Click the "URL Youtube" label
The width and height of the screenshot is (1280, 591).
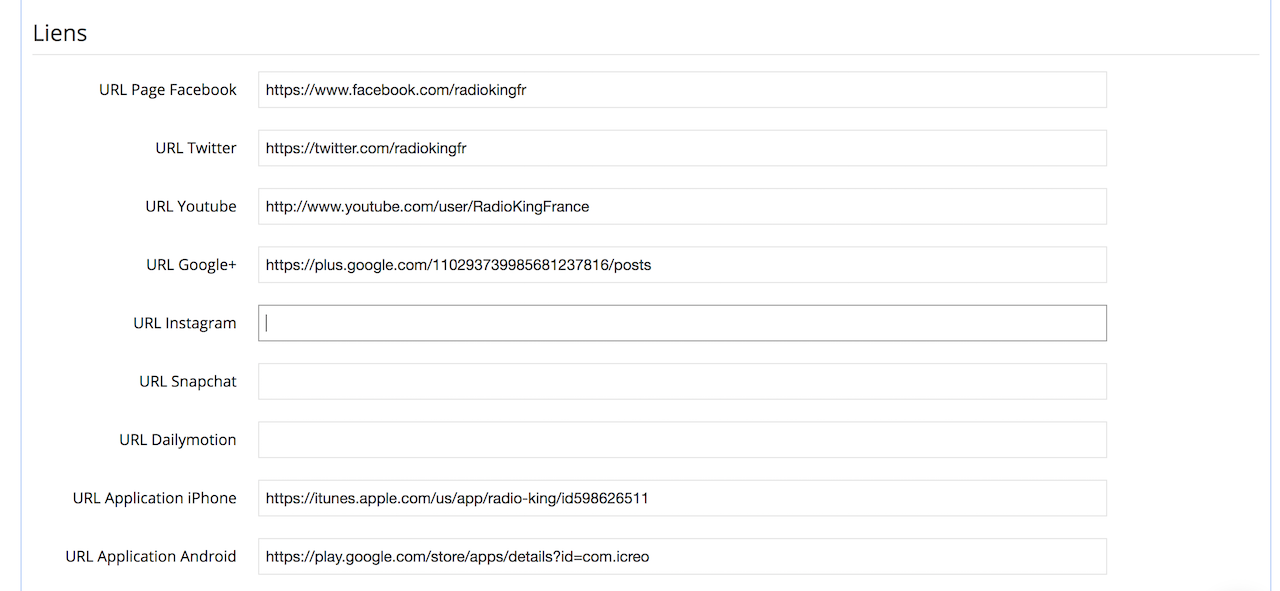(x=191, y=206)
